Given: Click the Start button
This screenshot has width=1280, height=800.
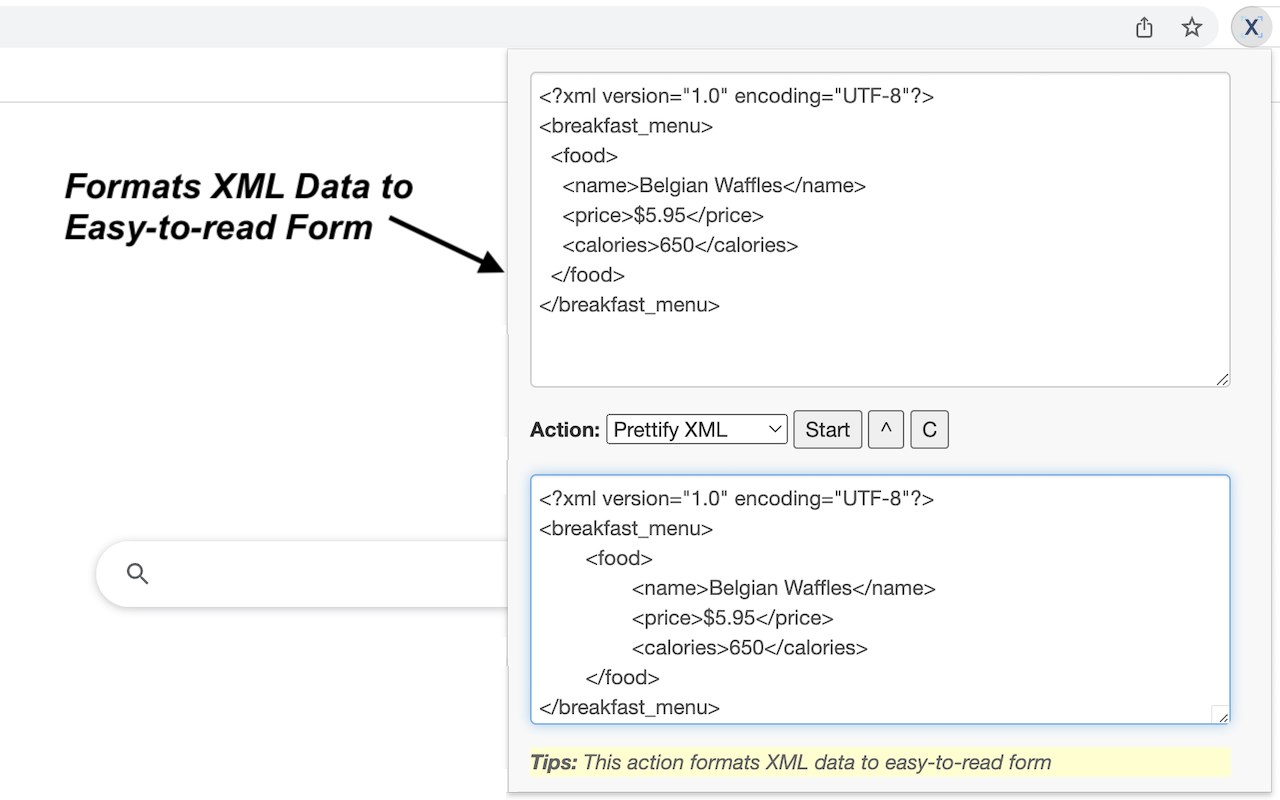Looking at the screenshot, I should click(x=827, y=430).
